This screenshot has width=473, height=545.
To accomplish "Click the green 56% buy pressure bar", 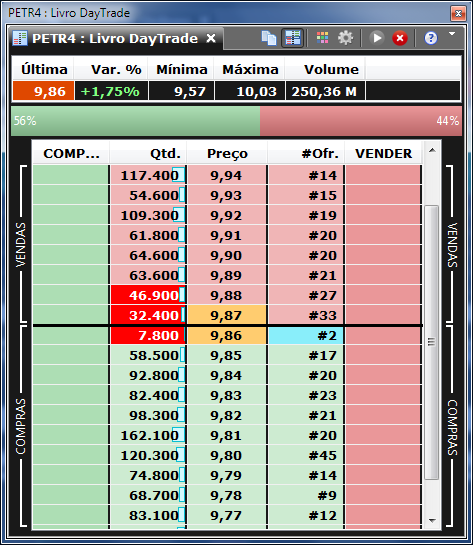I will (136, 121).
